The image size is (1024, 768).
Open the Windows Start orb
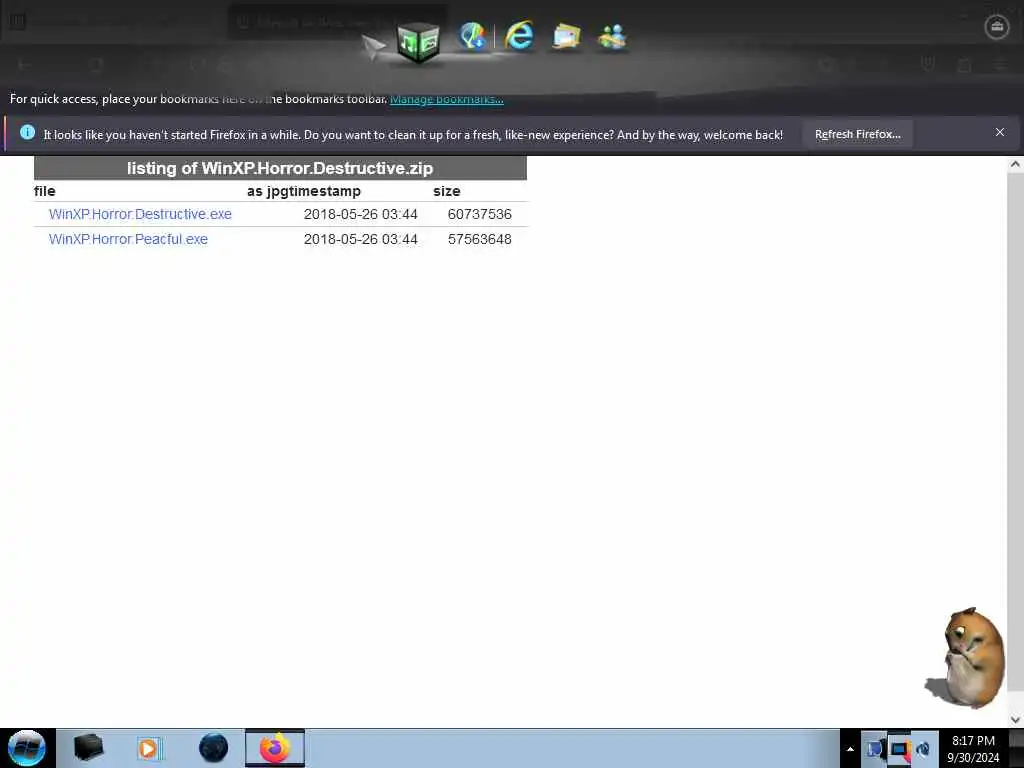click(x=27, y=748)
